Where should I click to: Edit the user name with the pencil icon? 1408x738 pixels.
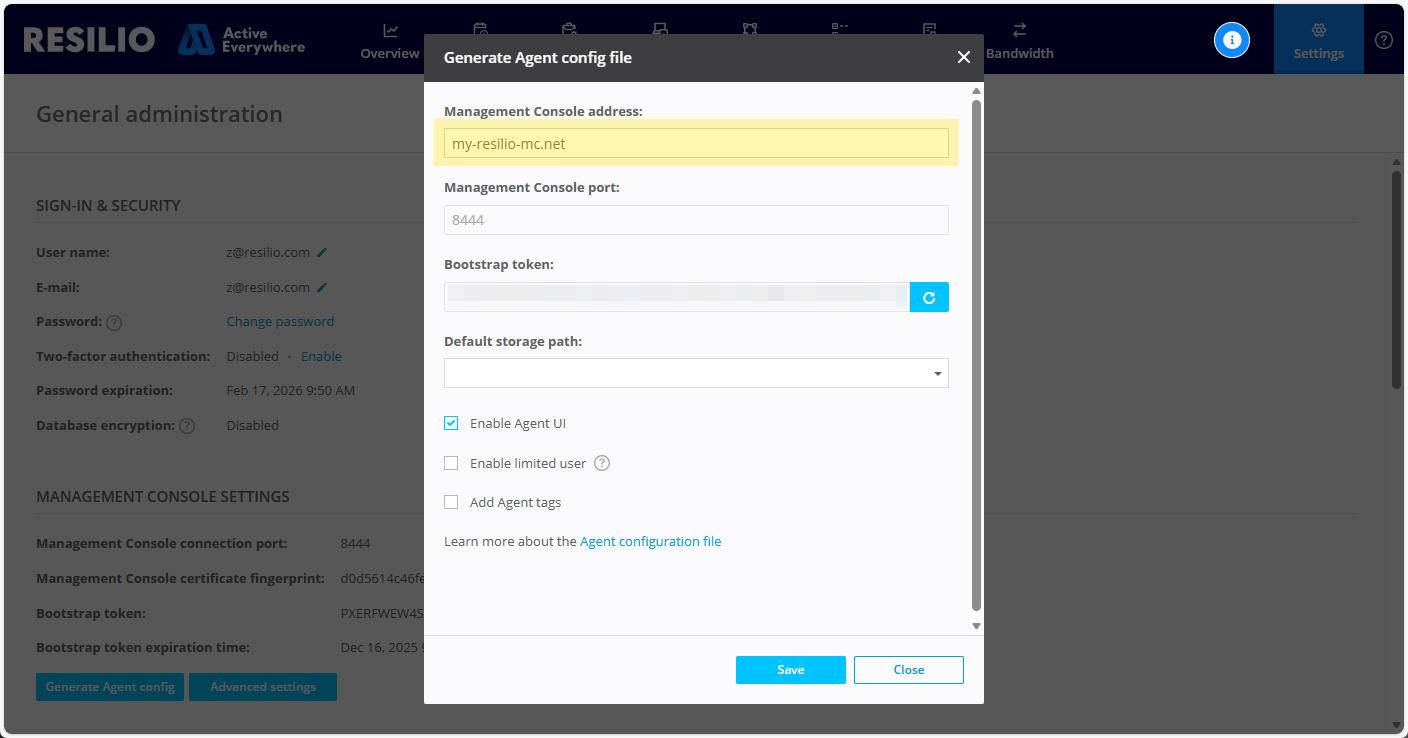click(320, 252)
